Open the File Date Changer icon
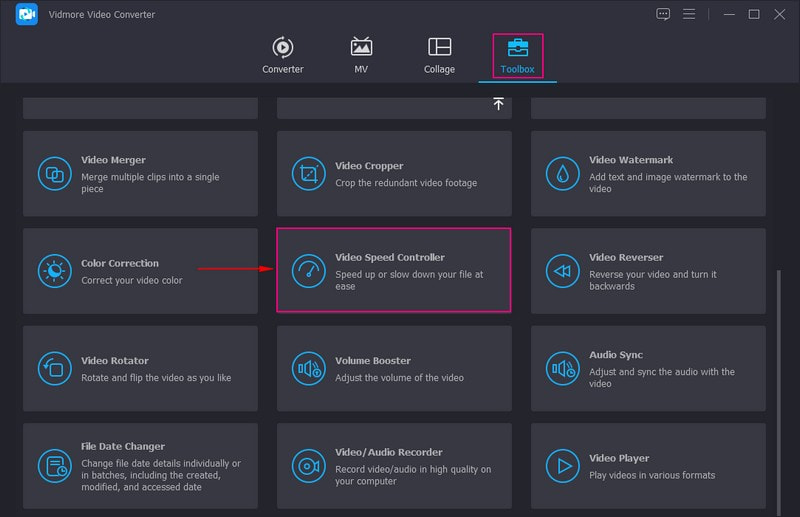Viewport: 800px width, 517px height. click(54, 466)
